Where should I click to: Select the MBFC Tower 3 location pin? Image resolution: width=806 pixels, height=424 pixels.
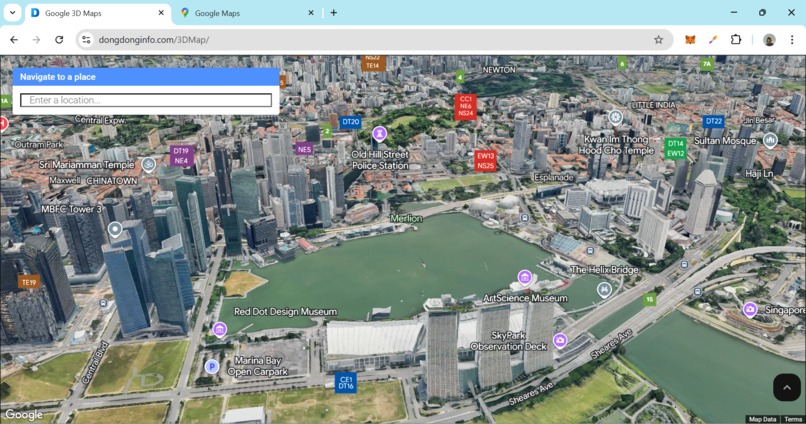[x=115, y=229]
